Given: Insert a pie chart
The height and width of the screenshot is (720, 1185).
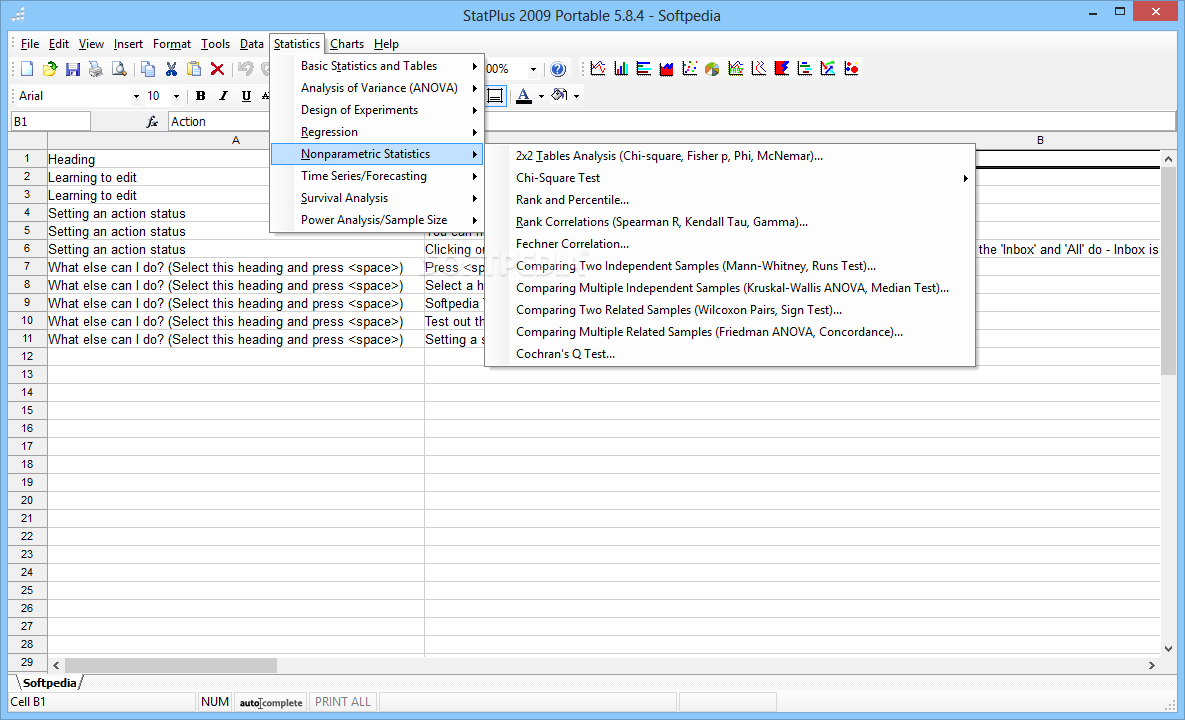Looking at the screenshot, I should coord(713,69).
